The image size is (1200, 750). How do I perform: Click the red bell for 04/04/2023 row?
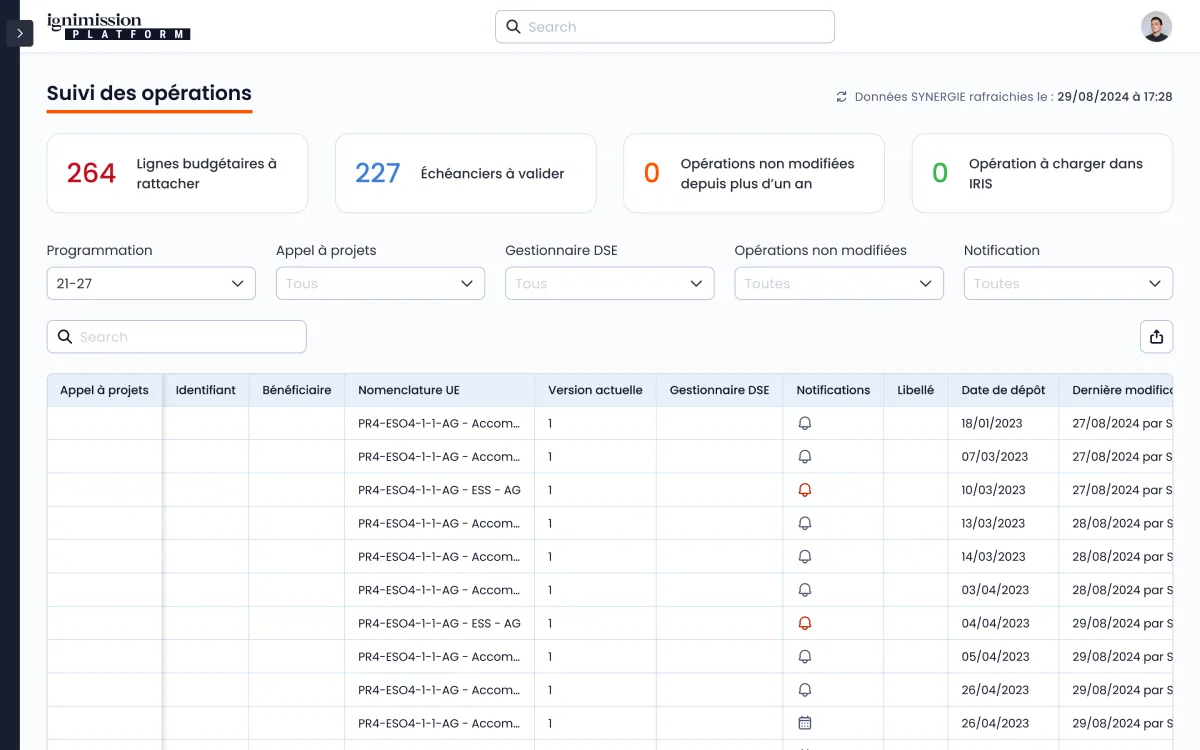tap(805, 623)
